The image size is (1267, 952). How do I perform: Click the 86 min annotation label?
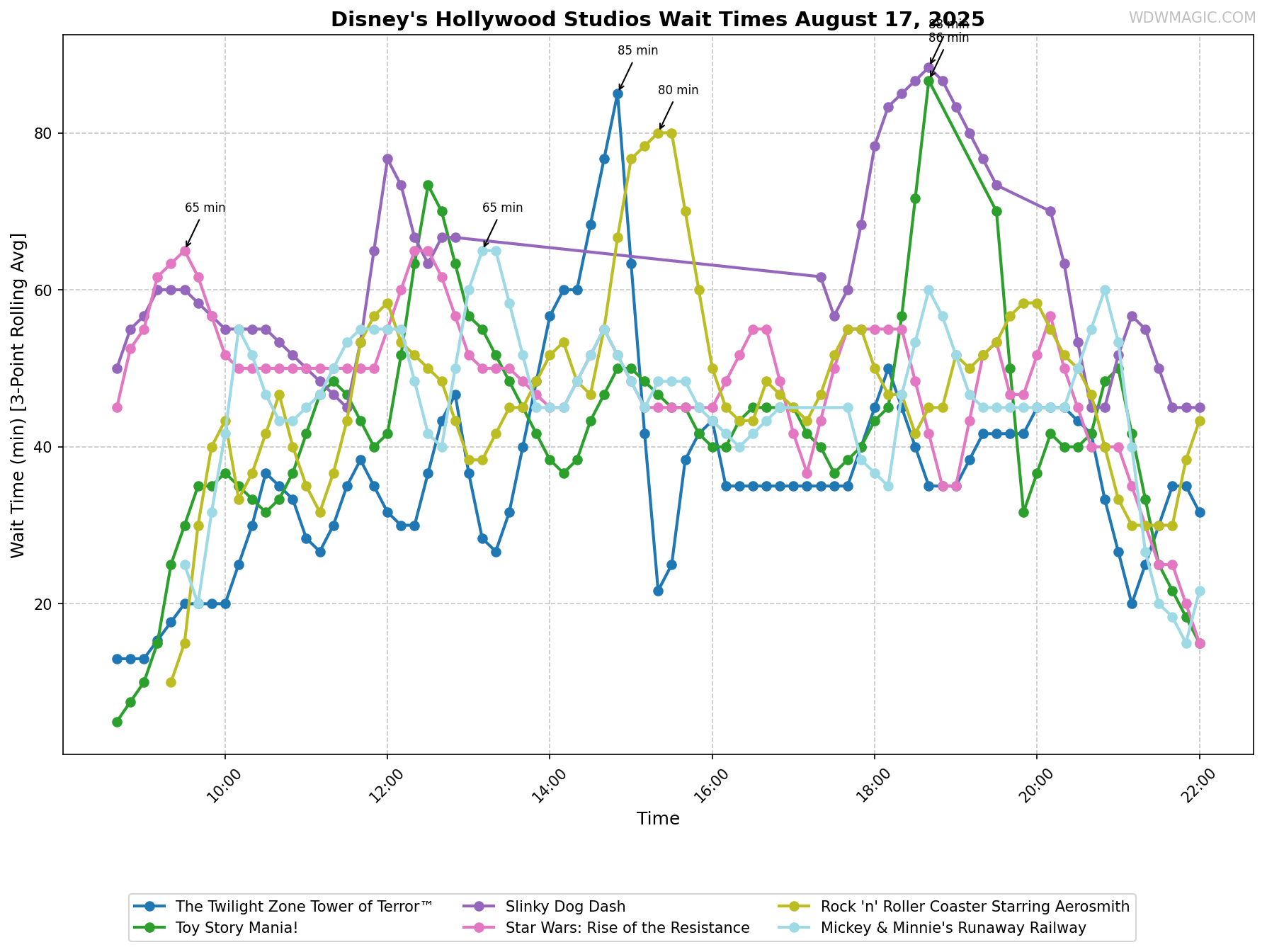[x=948, y=38]
